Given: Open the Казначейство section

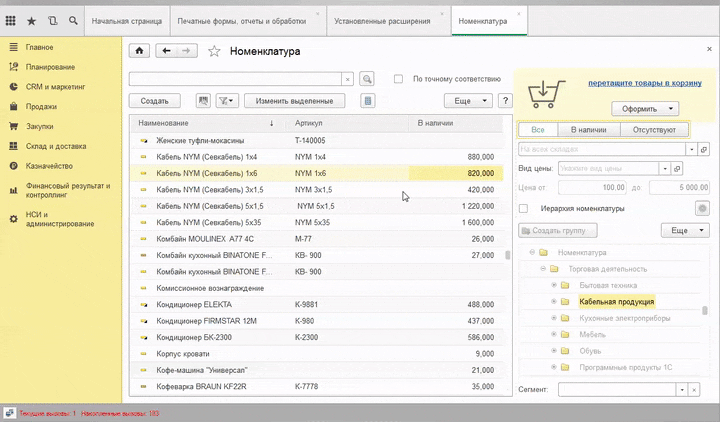Looking at the screenshot, I should click(49, 166).
